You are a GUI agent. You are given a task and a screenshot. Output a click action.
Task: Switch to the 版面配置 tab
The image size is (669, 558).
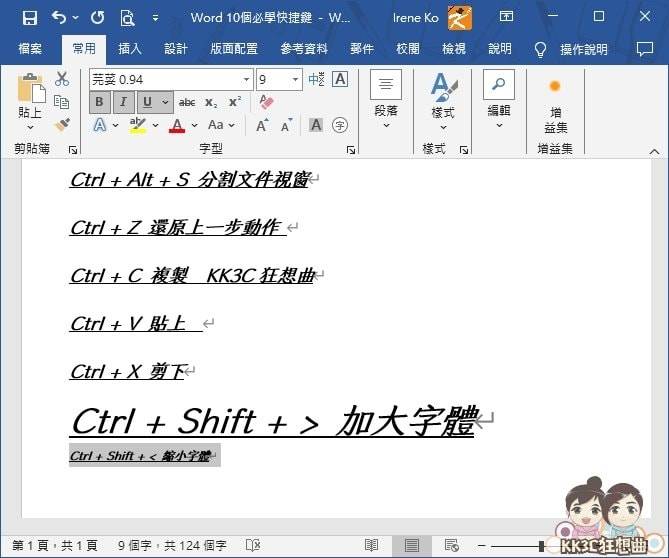pos(234,49)
